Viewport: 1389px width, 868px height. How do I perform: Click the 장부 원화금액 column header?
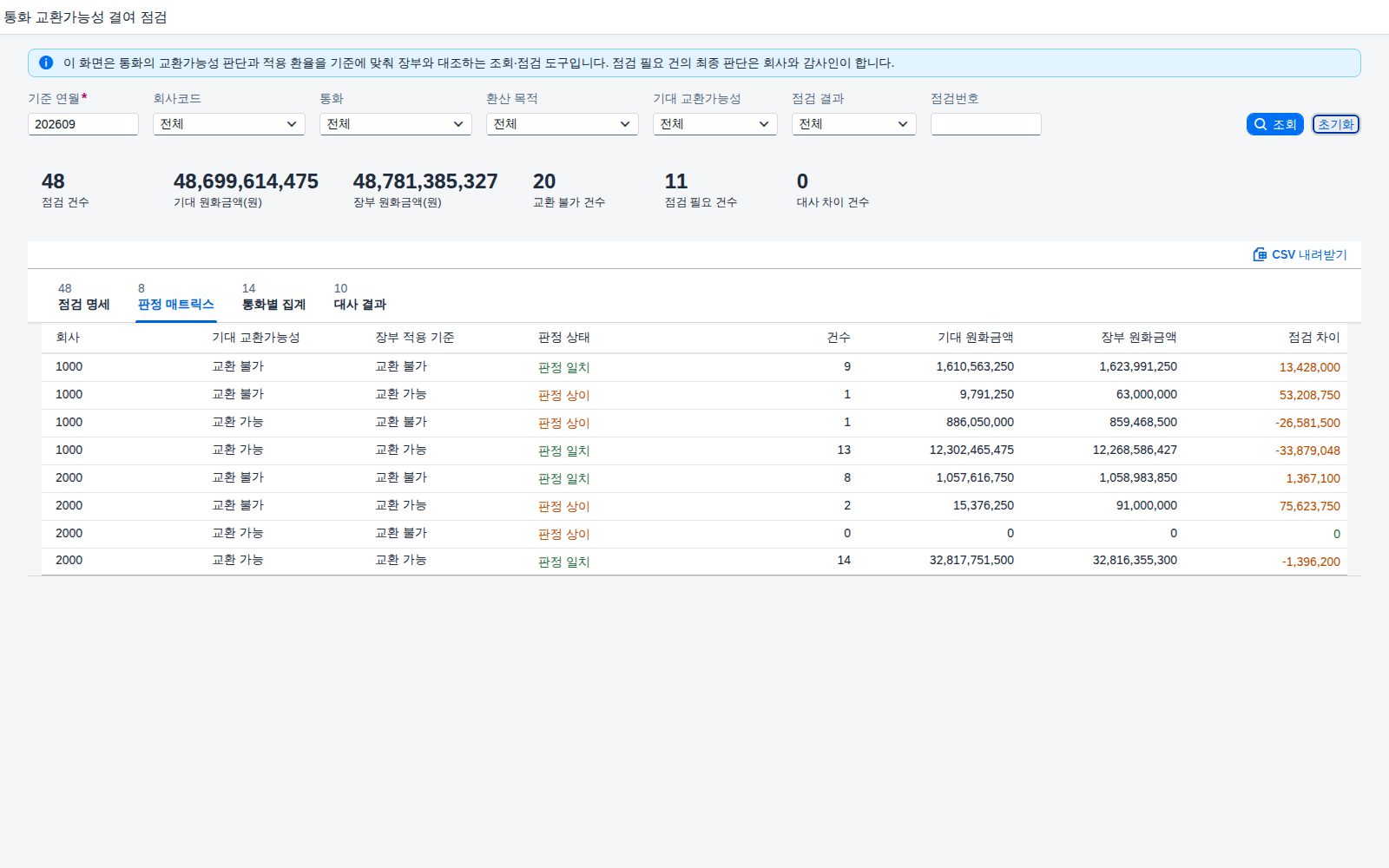pyautogui.click(x=1139, y=338)
